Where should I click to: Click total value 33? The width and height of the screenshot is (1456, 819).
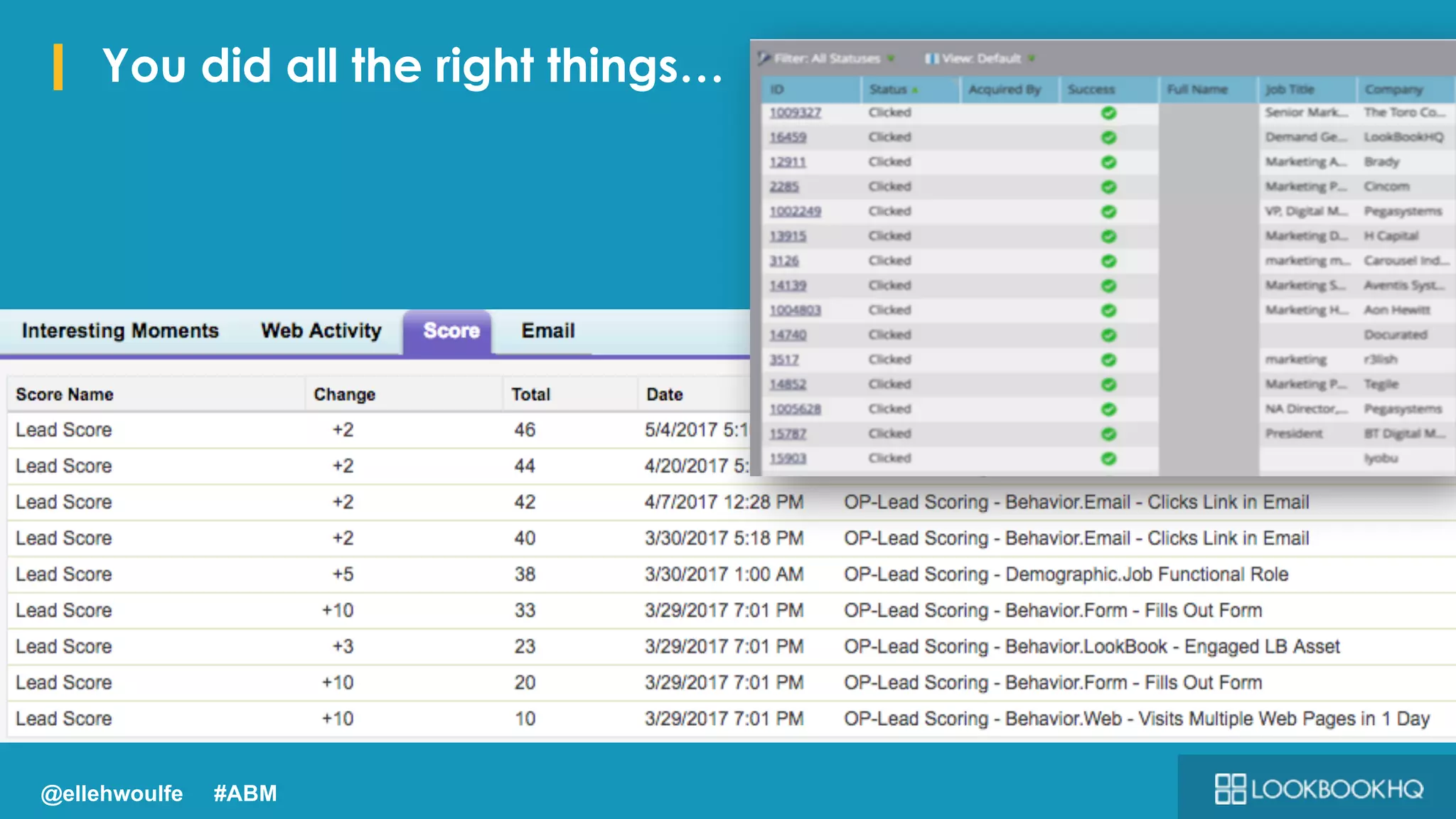point(525,611)
